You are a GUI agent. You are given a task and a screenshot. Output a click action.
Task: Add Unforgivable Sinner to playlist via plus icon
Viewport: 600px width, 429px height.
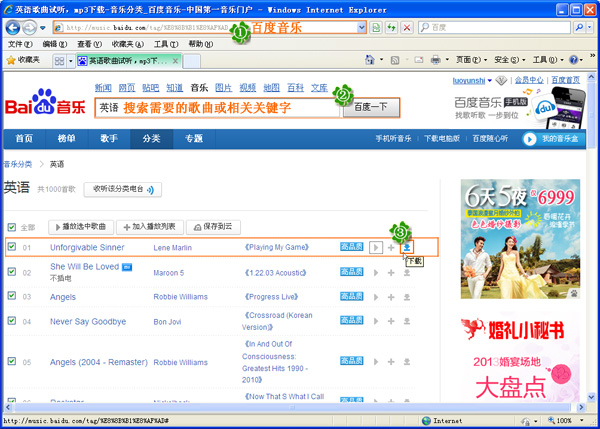point(391,248)
